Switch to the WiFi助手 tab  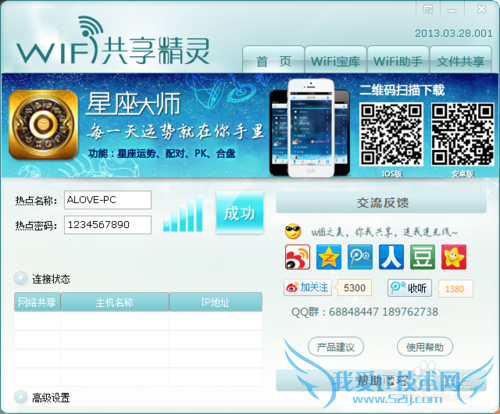398,60
